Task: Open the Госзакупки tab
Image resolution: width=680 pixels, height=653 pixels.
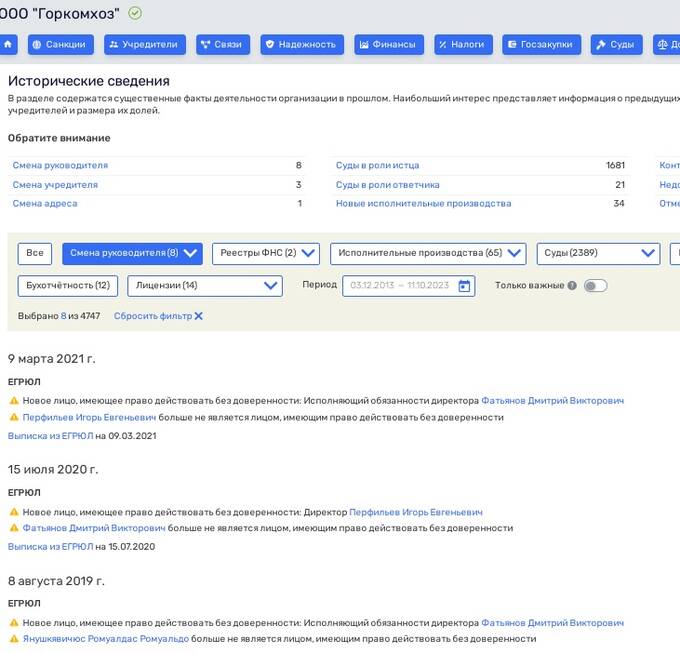Action: pos(542,44)
